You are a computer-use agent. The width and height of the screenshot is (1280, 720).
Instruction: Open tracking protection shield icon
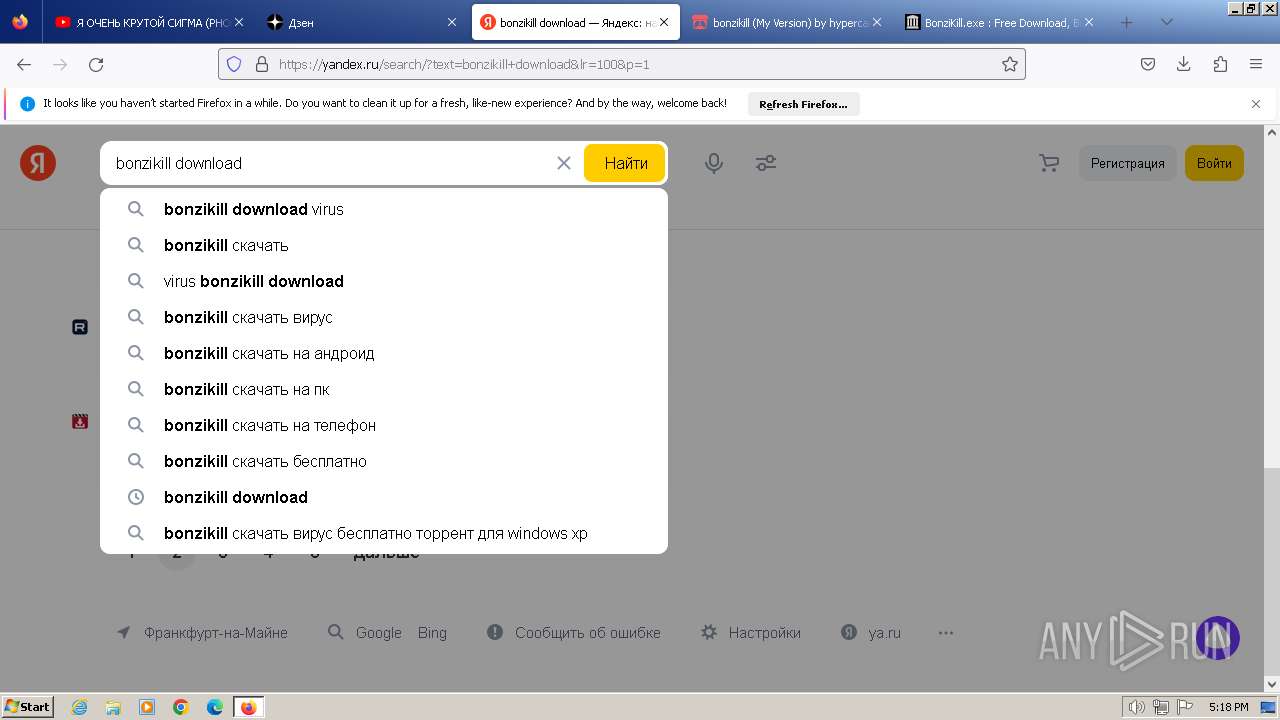pyautogui.click(x=234, y=64)
